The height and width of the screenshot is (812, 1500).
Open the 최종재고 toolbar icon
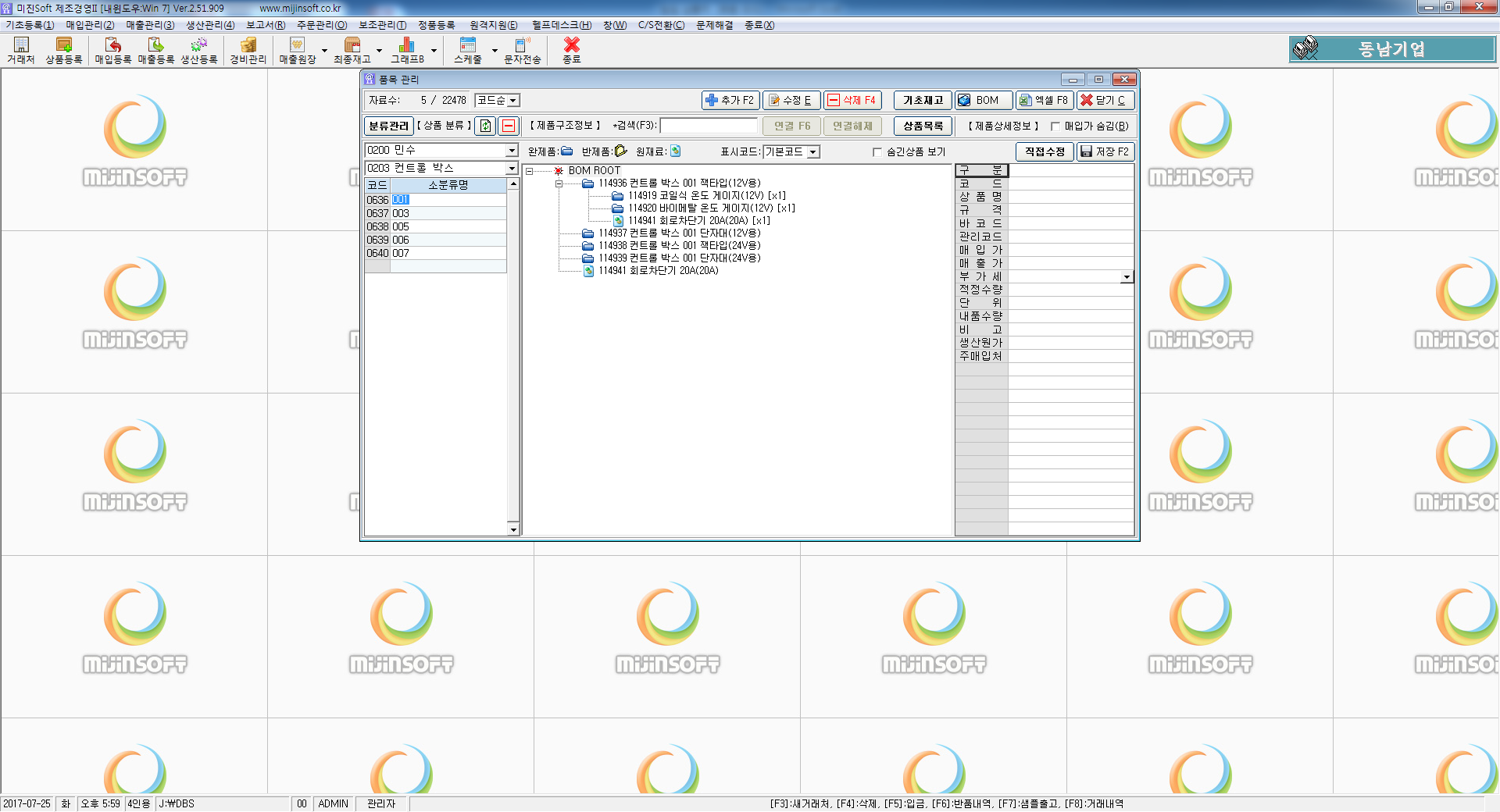352,50
